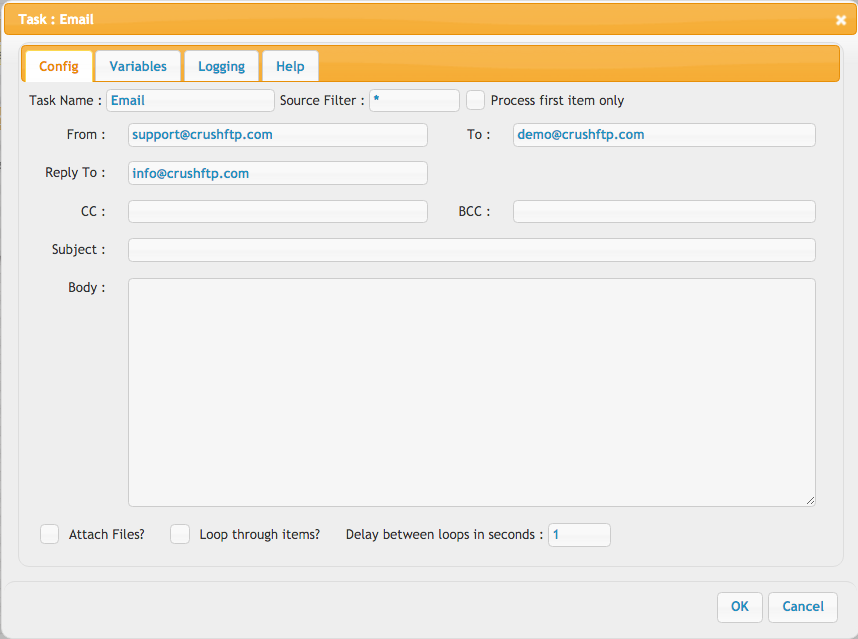858x639 pixels.
Task: Switch to the Variables tab
Action: 138,66
